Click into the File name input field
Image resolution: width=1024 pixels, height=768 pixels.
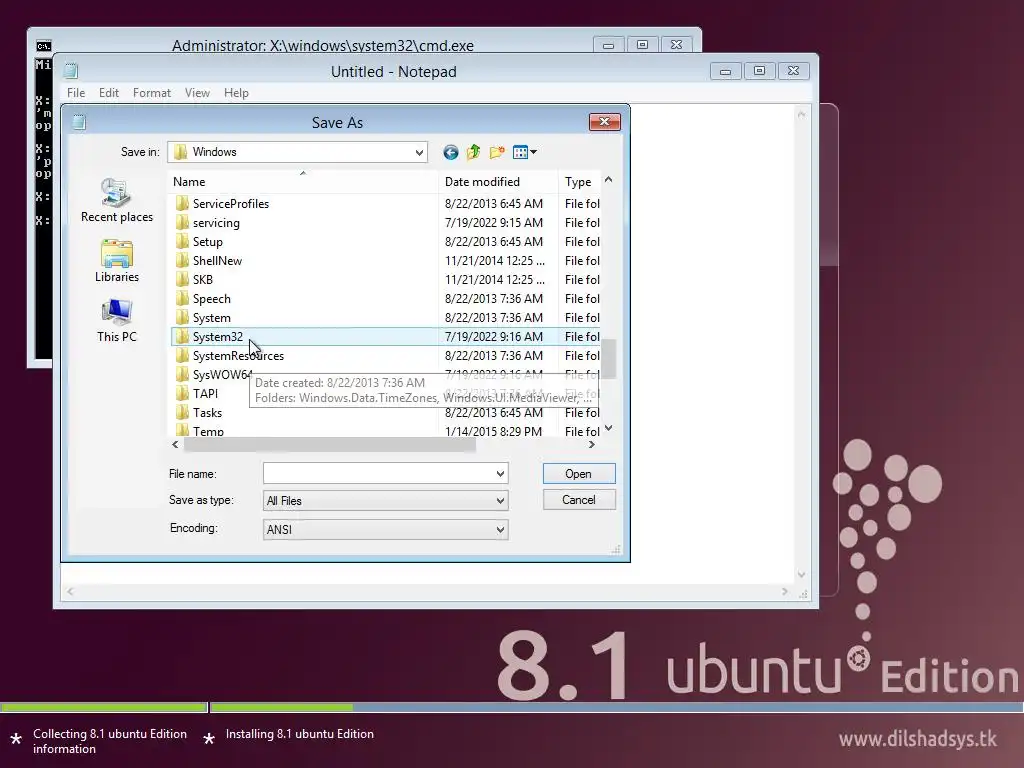tap(378, 473)
